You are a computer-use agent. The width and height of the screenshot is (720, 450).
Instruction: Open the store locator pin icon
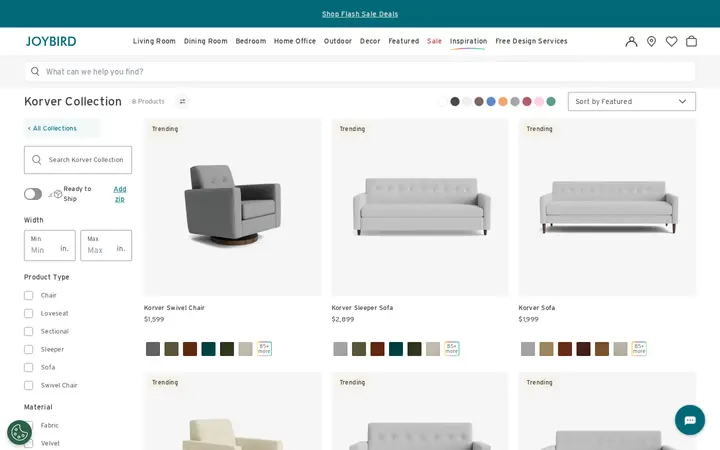651,41
